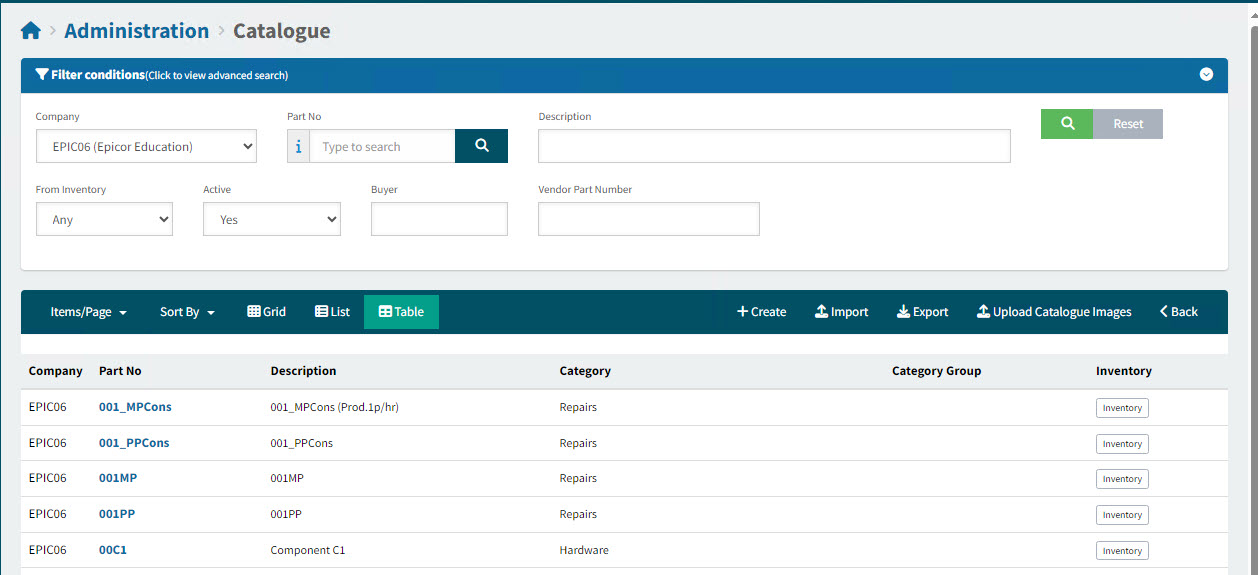The height and width of the screenshot is (575, 1258).
Task: Click the green search button
Action: [1067, 124]
